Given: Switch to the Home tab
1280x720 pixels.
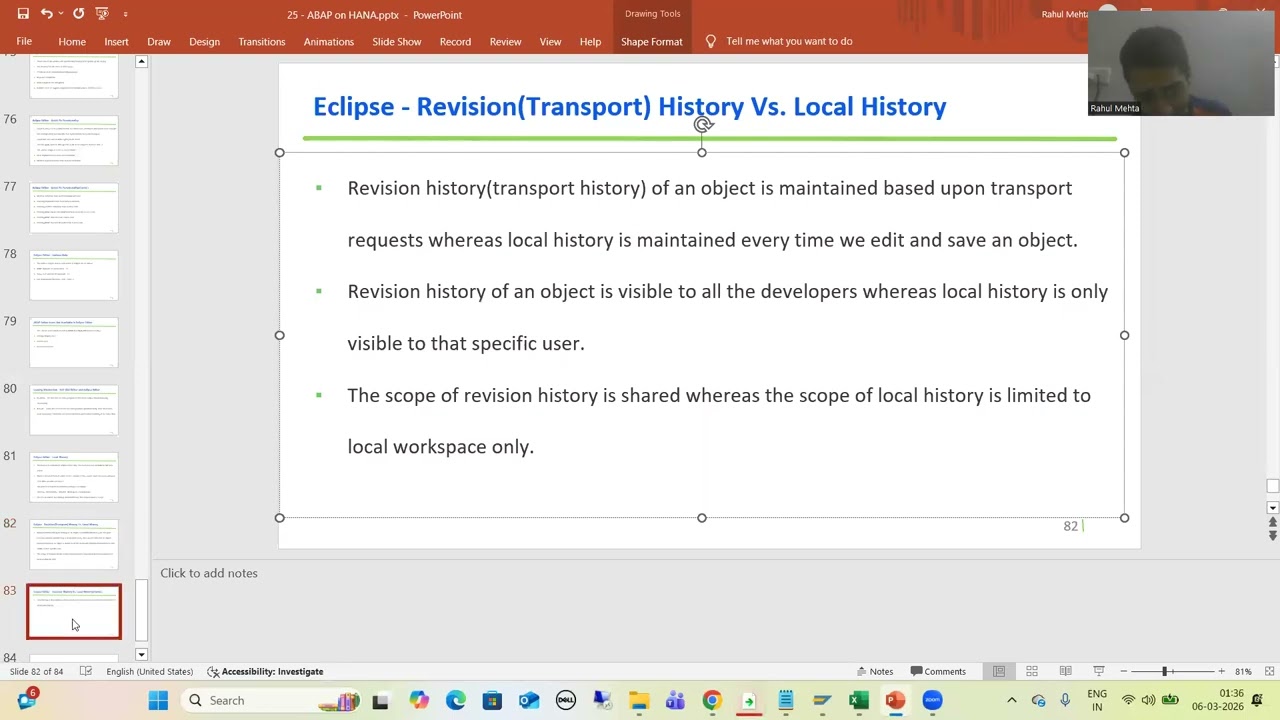Looking at the screenshot, I should (72, 41).
